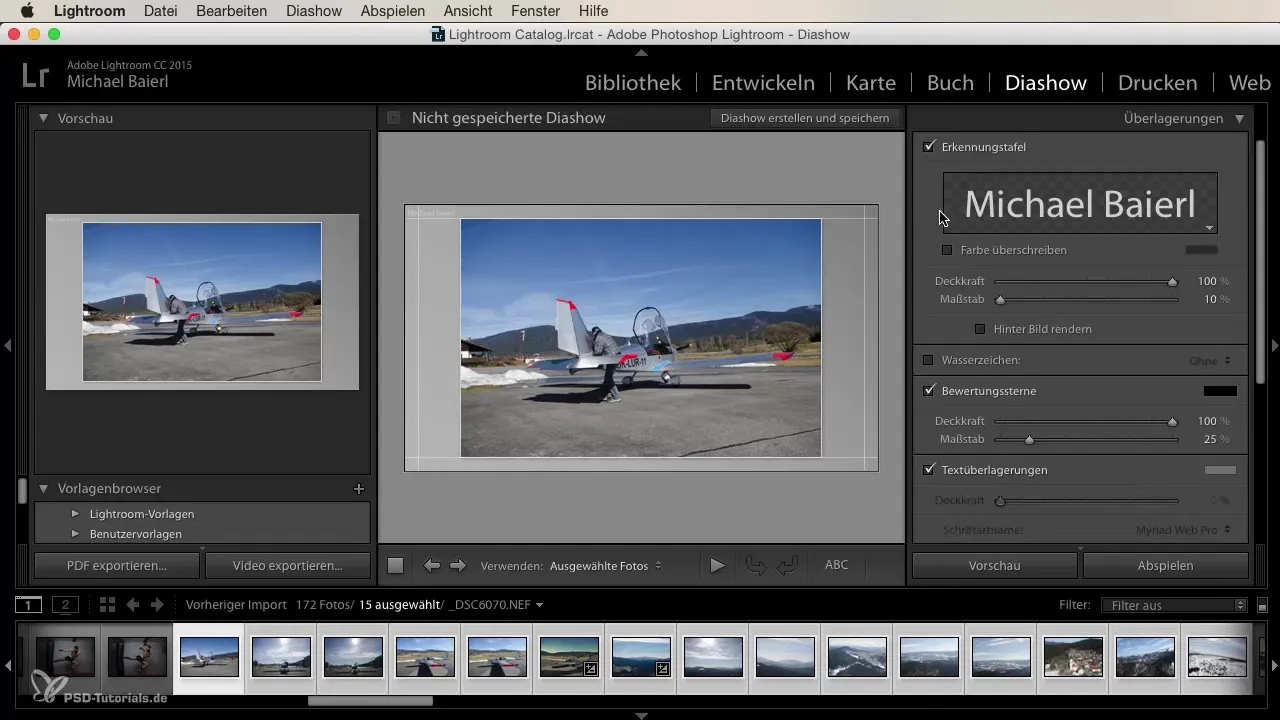Navigate forward arrow in filmstrip bar
1280x720 pixels.
click(156, 604)
